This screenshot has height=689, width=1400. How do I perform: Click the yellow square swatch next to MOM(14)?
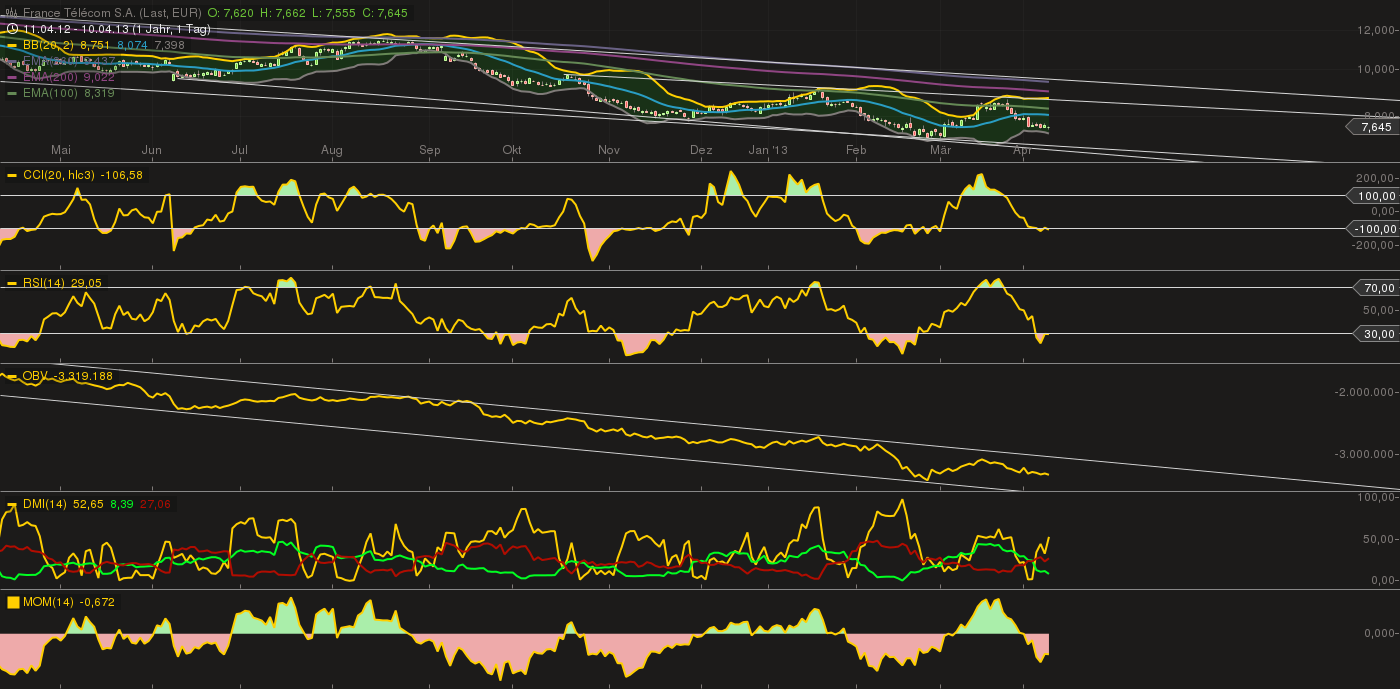(13, 602)
